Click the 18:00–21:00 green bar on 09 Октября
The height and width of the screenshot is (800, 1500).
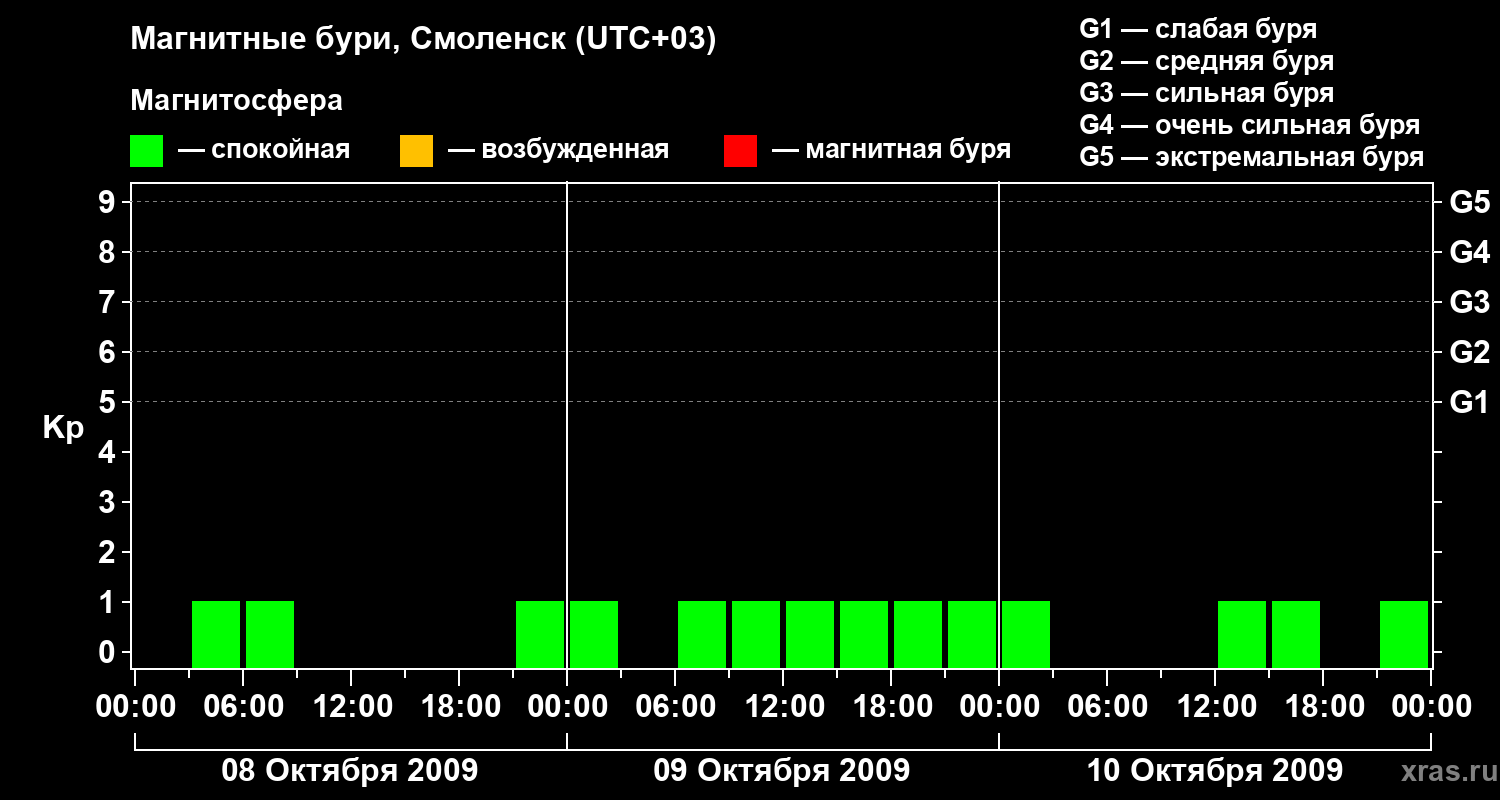point(918,634)
